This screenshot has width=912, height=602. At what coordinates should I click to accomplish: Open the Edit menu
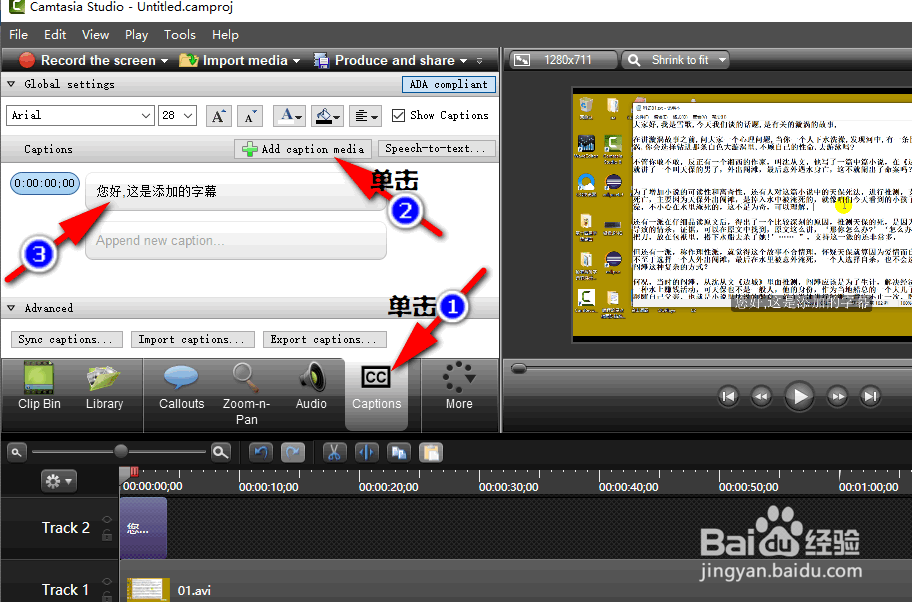[55, 34]
